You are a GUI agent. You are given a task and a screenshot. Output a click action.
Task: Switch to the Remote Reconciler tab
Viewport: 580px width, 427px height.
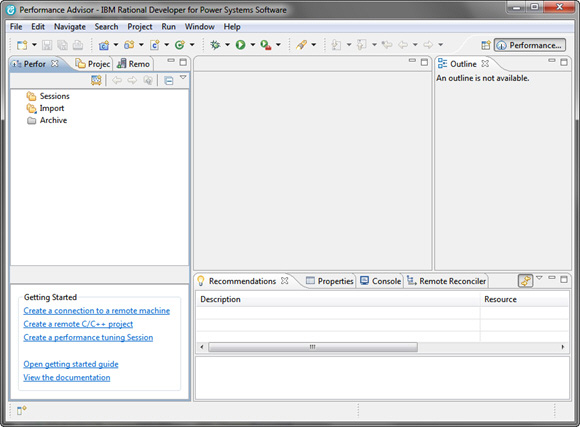click(x=446, y=281)
